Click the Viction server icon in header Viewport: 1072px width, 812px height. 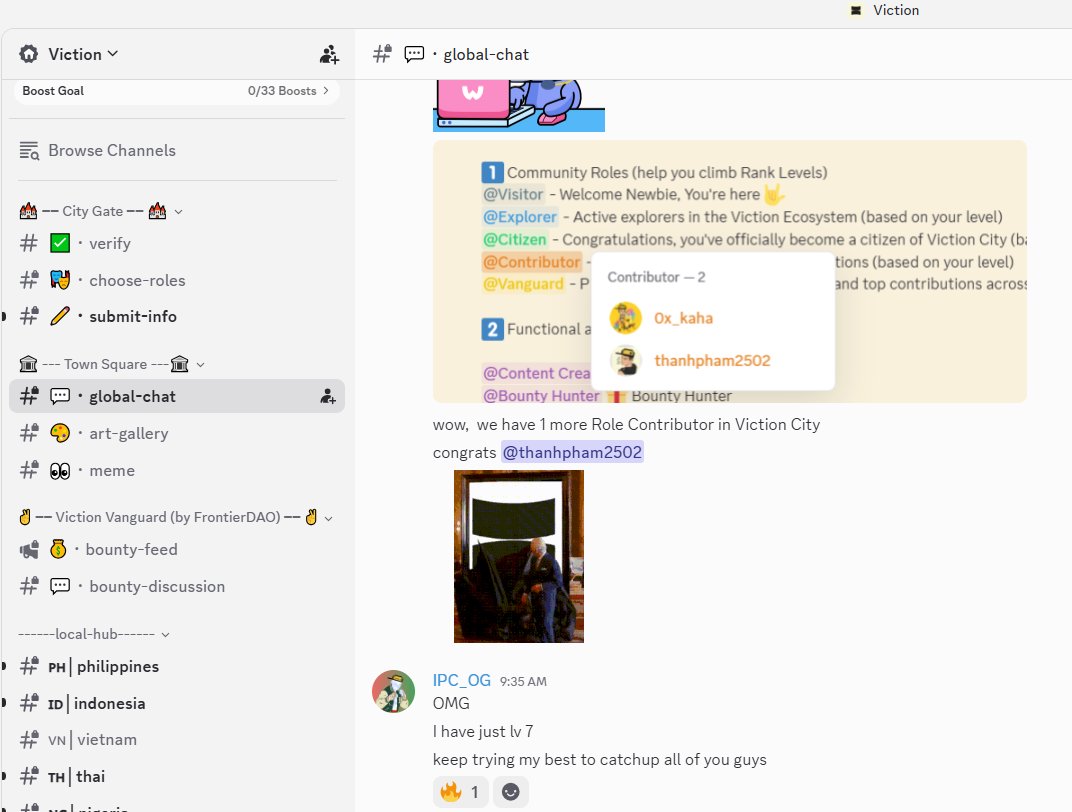click(x=29, y=54)
